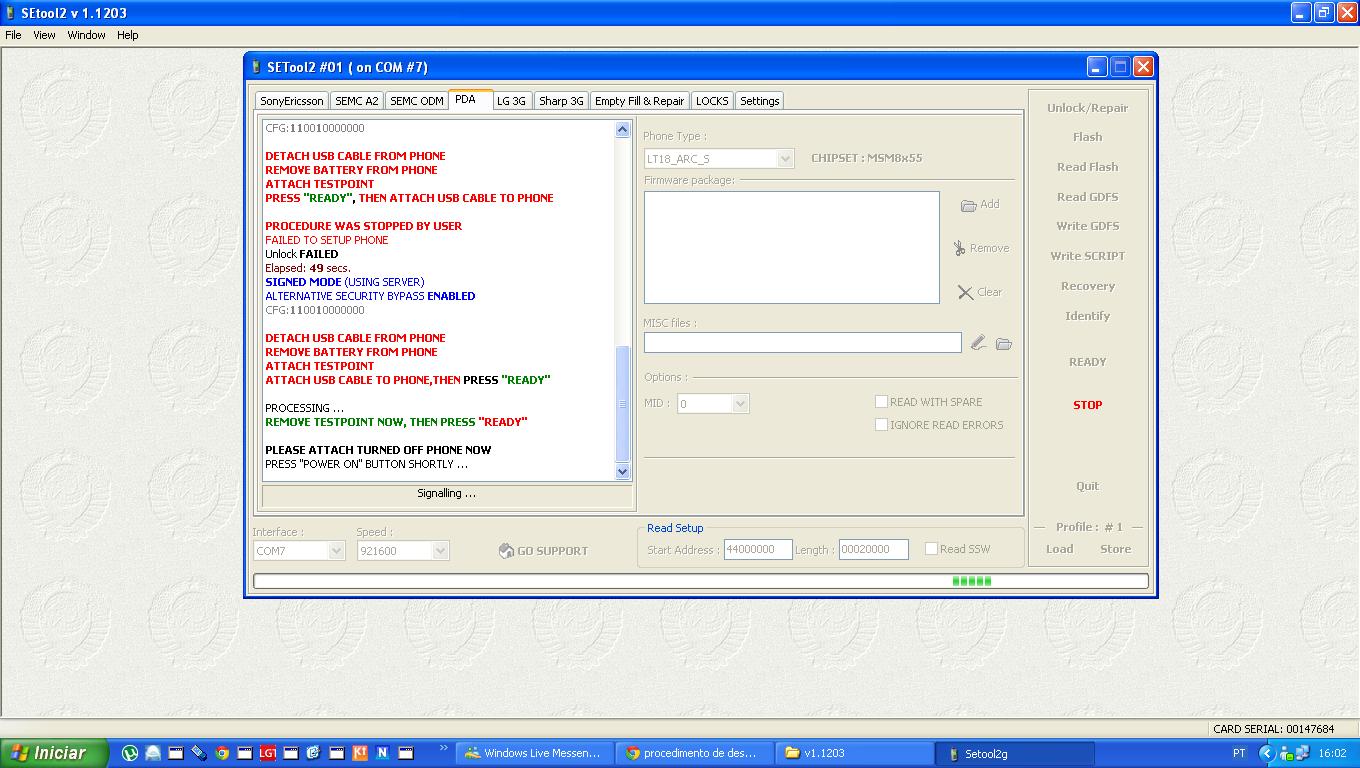
Task: Open the blue N quick launch icon
Action: (x=383, y=753)
